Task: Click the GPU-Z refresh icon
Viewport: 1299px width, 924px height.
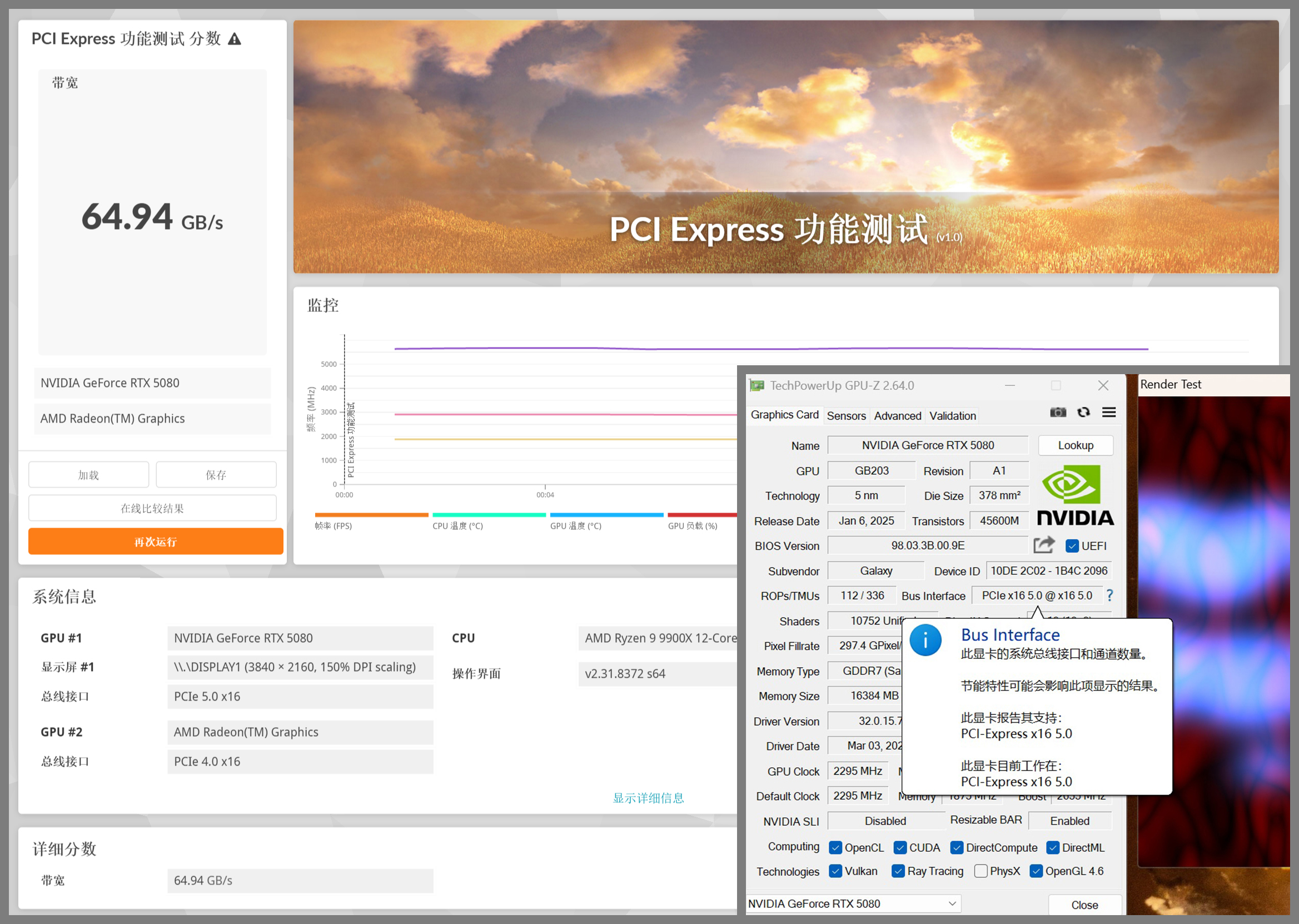Action: click(x=1083, y=412)
